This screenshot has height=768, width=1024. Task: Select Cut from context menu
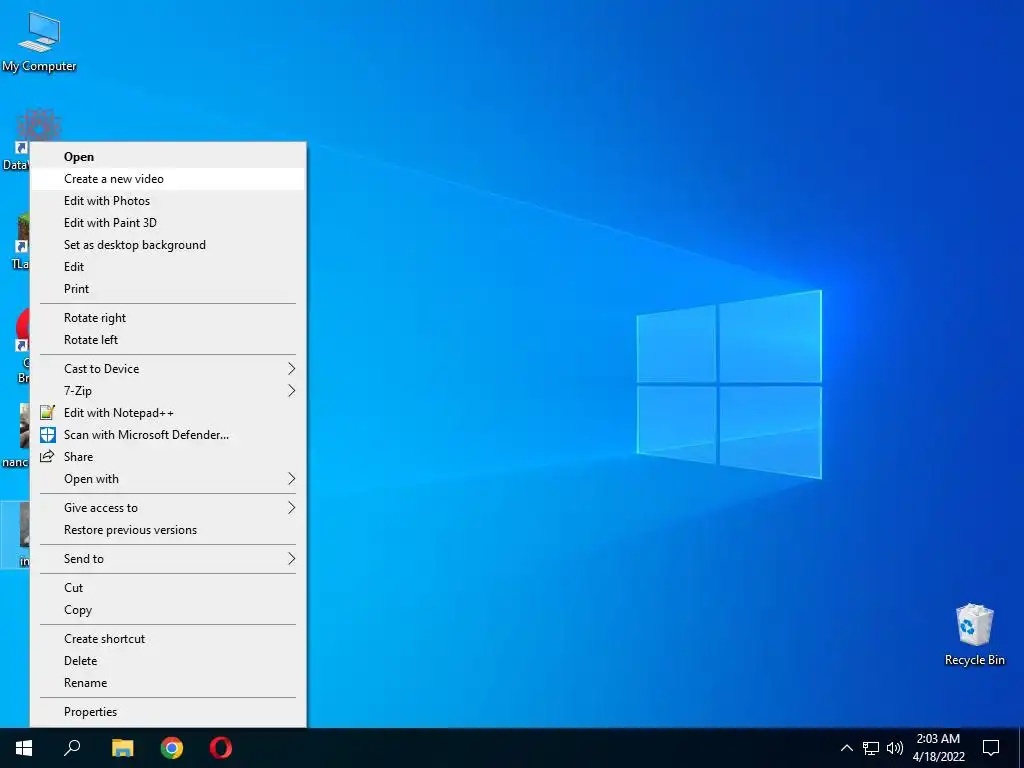[x=168, y=588]
